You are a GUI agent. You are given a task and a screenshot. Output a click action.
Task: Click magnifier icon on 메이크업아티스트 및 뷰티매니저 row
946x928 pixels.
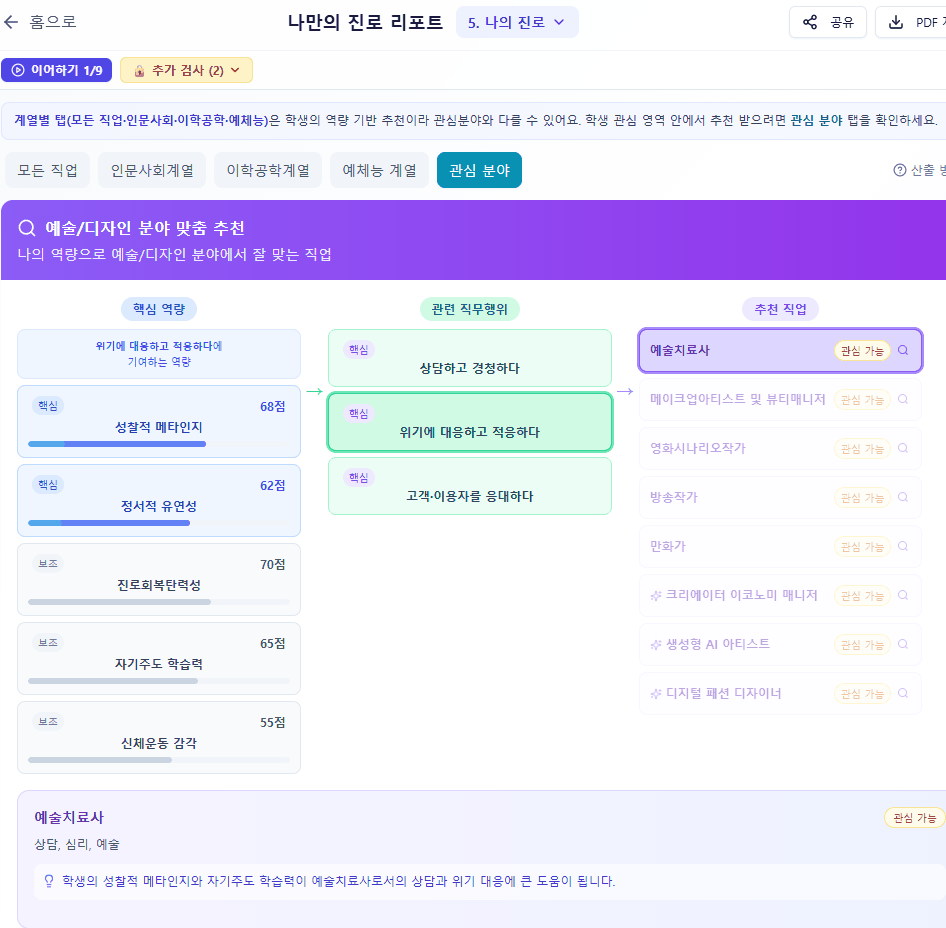[x=903, y=399]
